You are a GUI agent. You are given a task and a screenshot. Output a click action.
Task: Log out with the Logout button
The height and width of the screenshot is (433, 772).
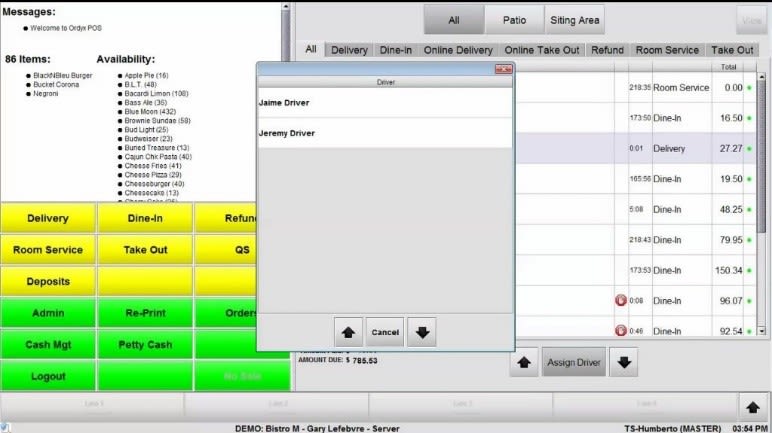coord(48,376)
